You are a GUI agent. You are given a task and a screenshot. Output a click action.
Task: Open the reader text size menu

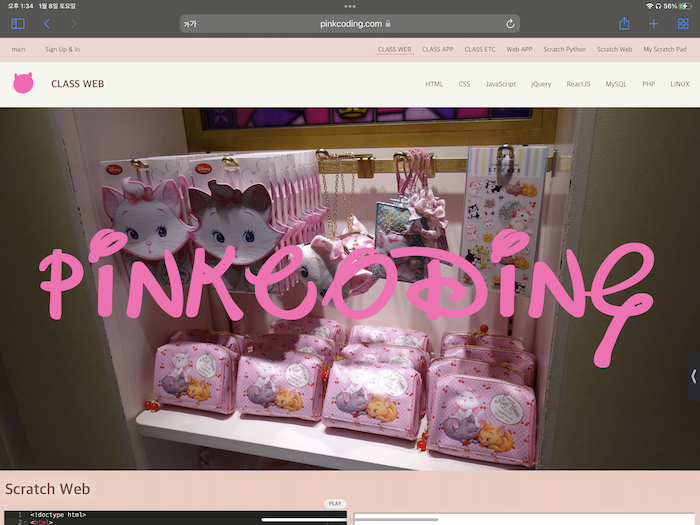(190, 24)
